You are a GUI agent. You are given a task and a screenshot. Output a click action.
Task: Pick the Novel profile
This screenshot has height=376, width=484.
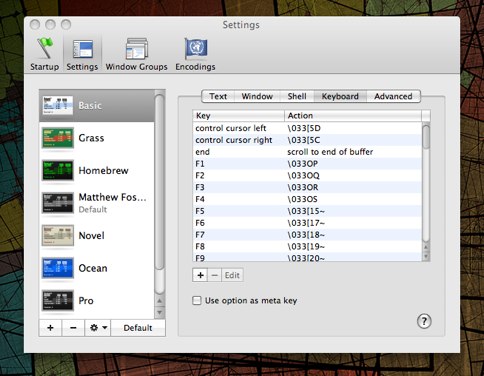coord(97,236)
